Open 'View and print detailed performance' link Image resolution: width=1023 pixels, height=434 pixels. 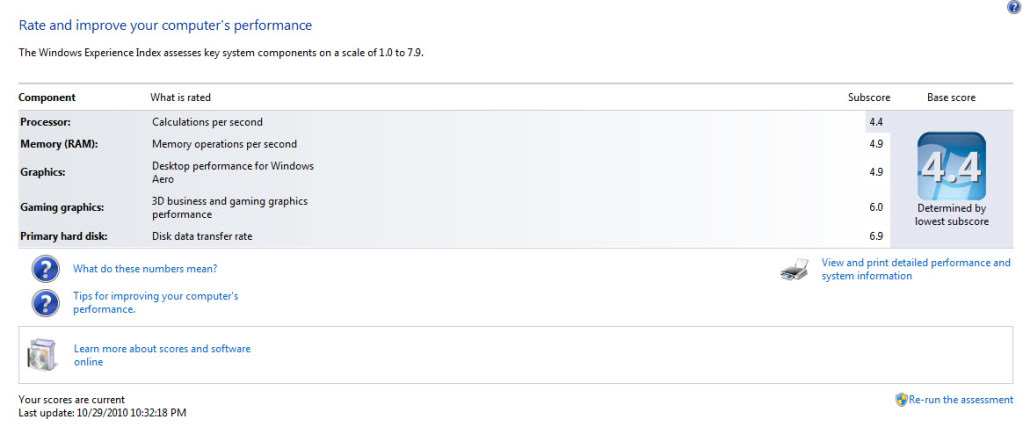pos(915,269)
